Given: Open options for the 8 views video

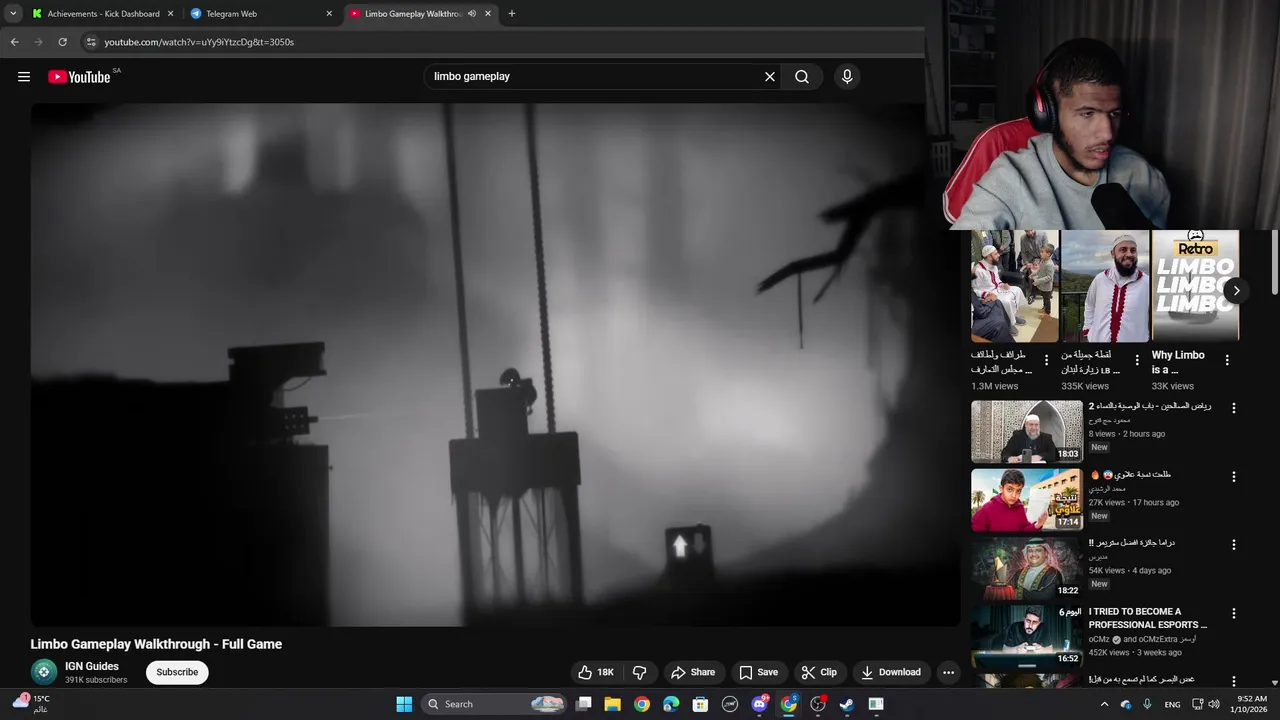Looking at the screenshot, I should point(1234,408).
